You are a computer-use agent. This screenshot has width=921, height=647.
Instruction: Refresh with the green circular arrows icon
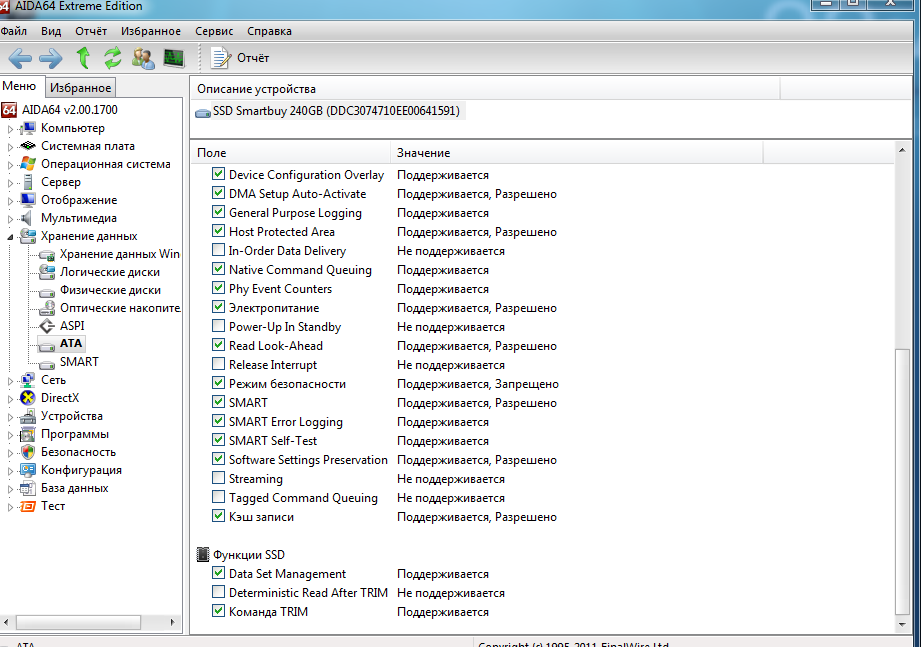tap(112, 58)
